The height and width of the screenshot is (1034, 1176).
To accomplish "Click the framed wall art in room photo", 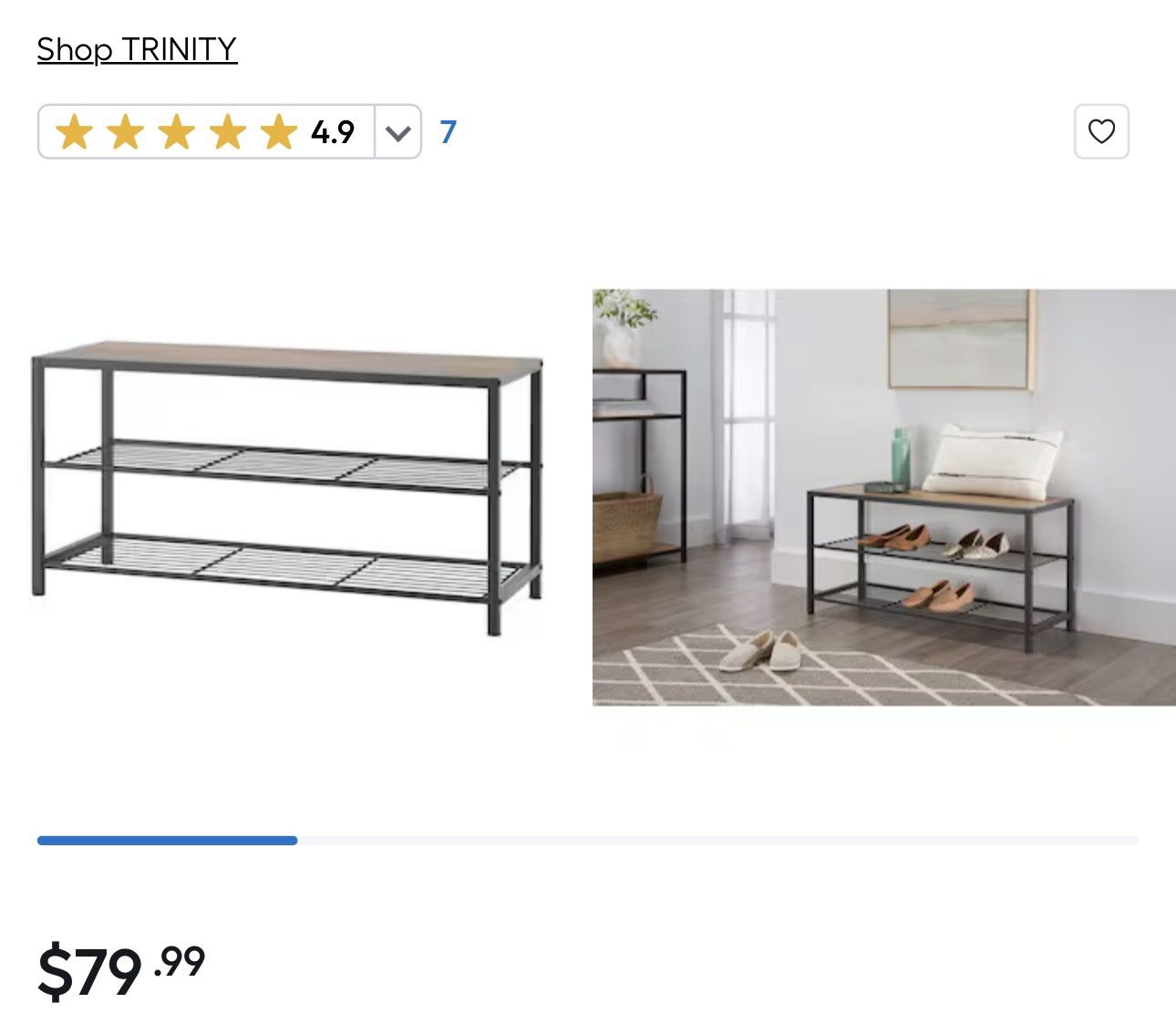I will (x=961, y=339).
